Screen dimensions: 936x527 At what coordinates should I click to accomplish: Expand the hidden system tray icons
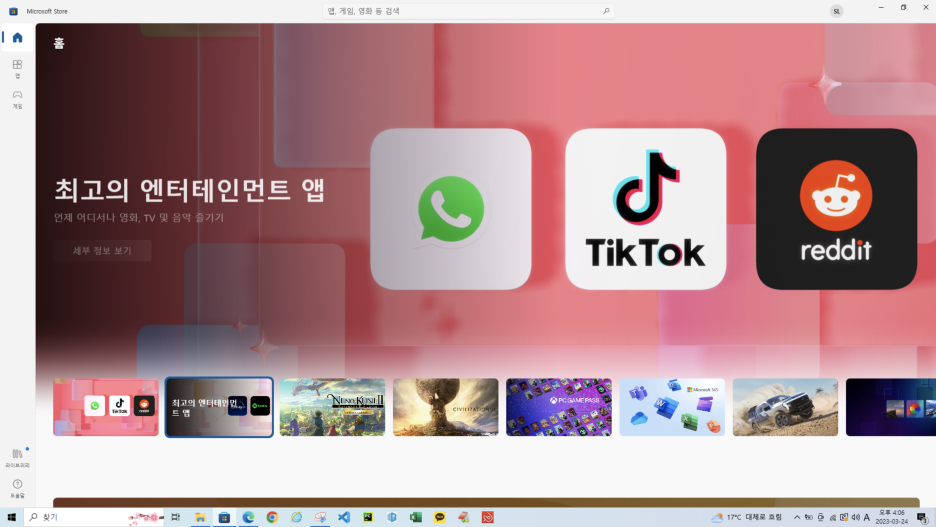(797, 517)
